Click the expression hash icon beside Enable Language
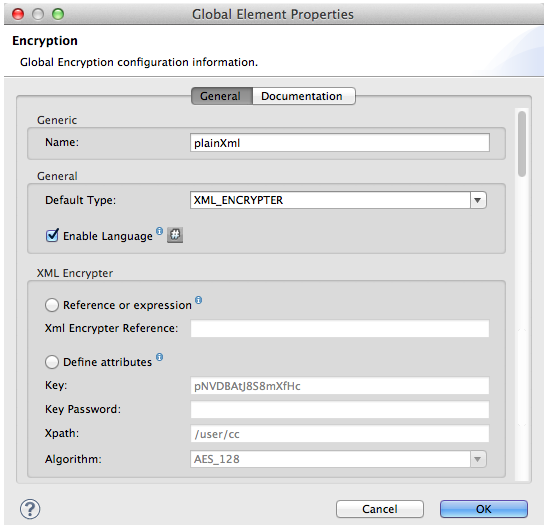Screen dimensions: 550x530 click(x=175, y=235)
